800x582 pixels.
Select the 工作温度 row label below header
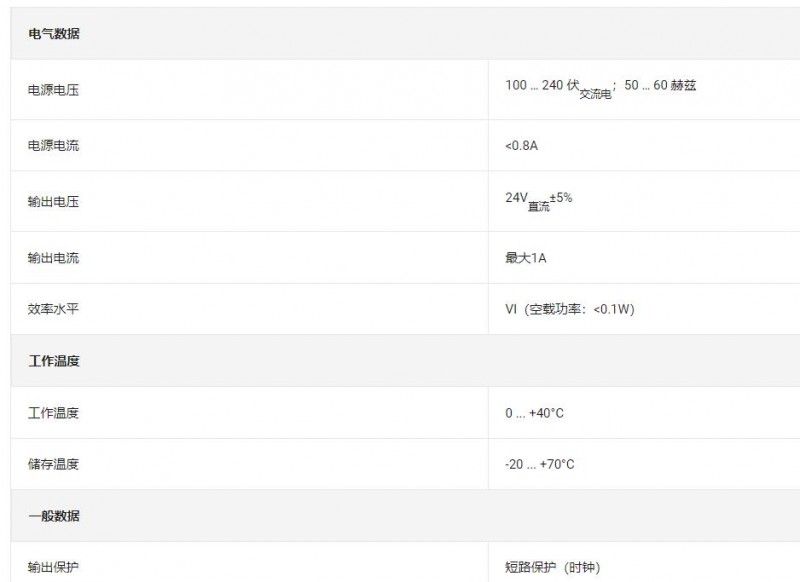click(54, 413)
